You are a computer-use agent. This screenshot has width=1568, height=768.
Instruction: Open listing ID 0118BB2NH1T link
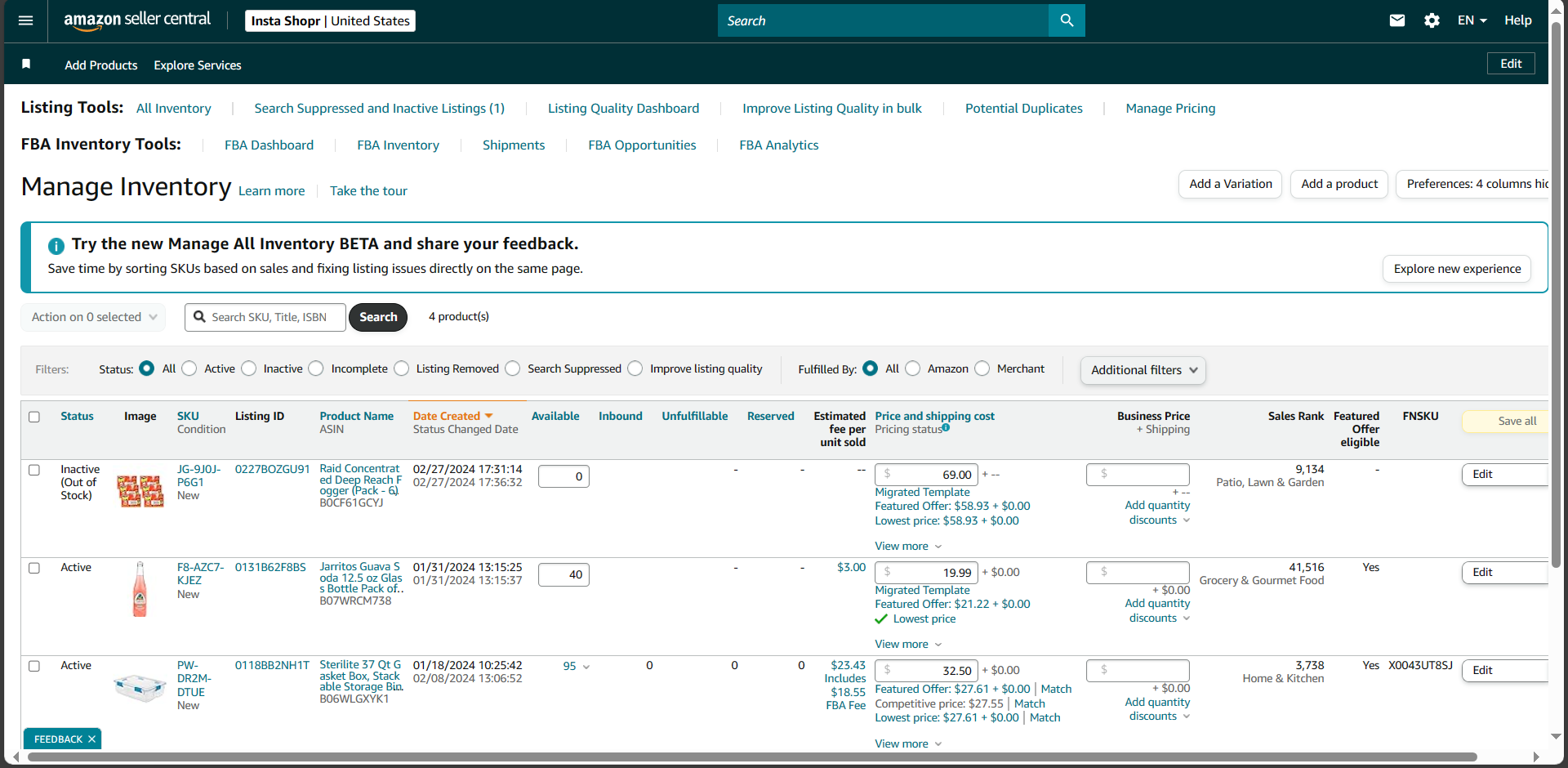tap(272, 666)
